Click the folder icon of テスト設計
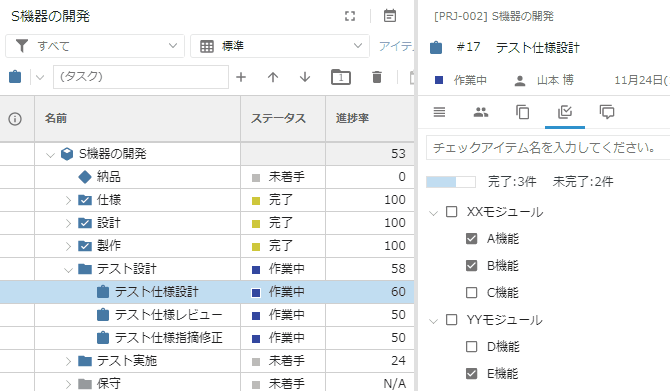The height and width of the screenshot is (391, 670). [x=85, y=269]
